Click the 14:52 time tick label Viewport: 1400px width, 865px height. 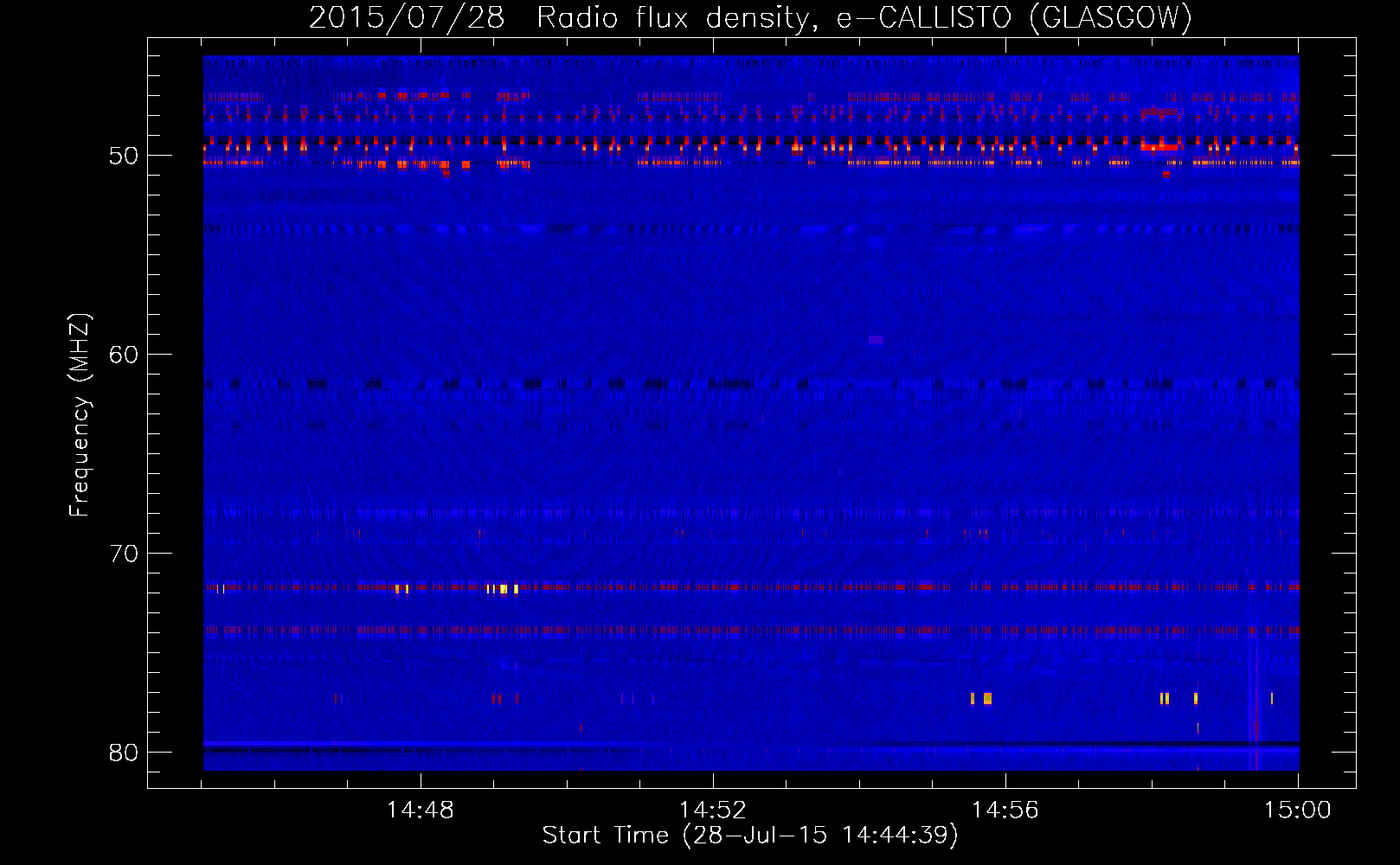(712, 811)
